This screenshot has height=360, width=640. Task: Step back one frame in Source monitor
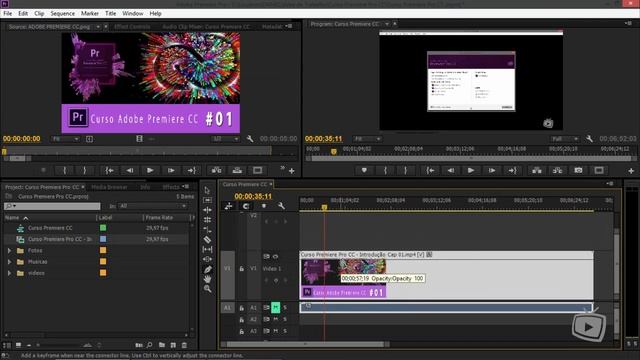130,170
